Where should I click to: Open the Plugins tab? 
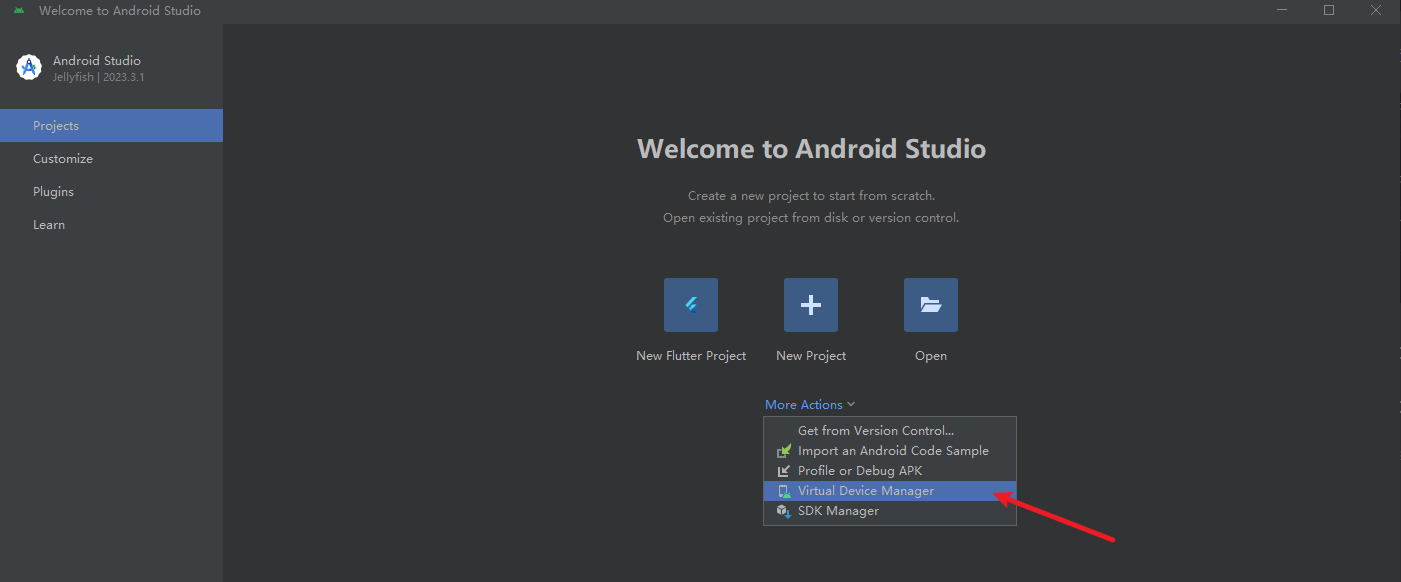[54, 192]
